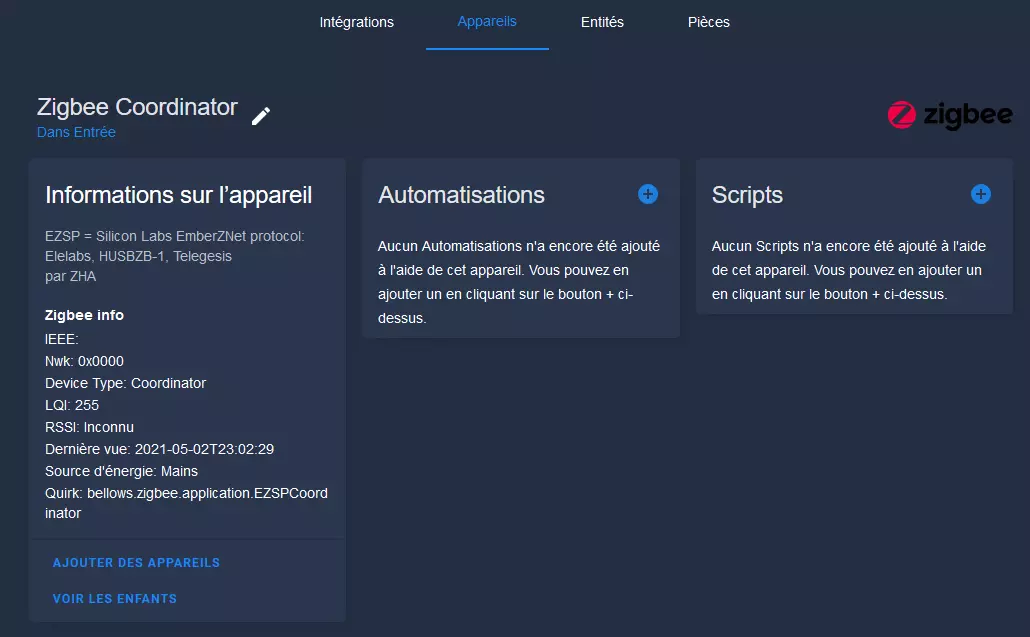Click the Informations sur l'appareil heading
This screenshot has width=1030, height=637.
179,195
